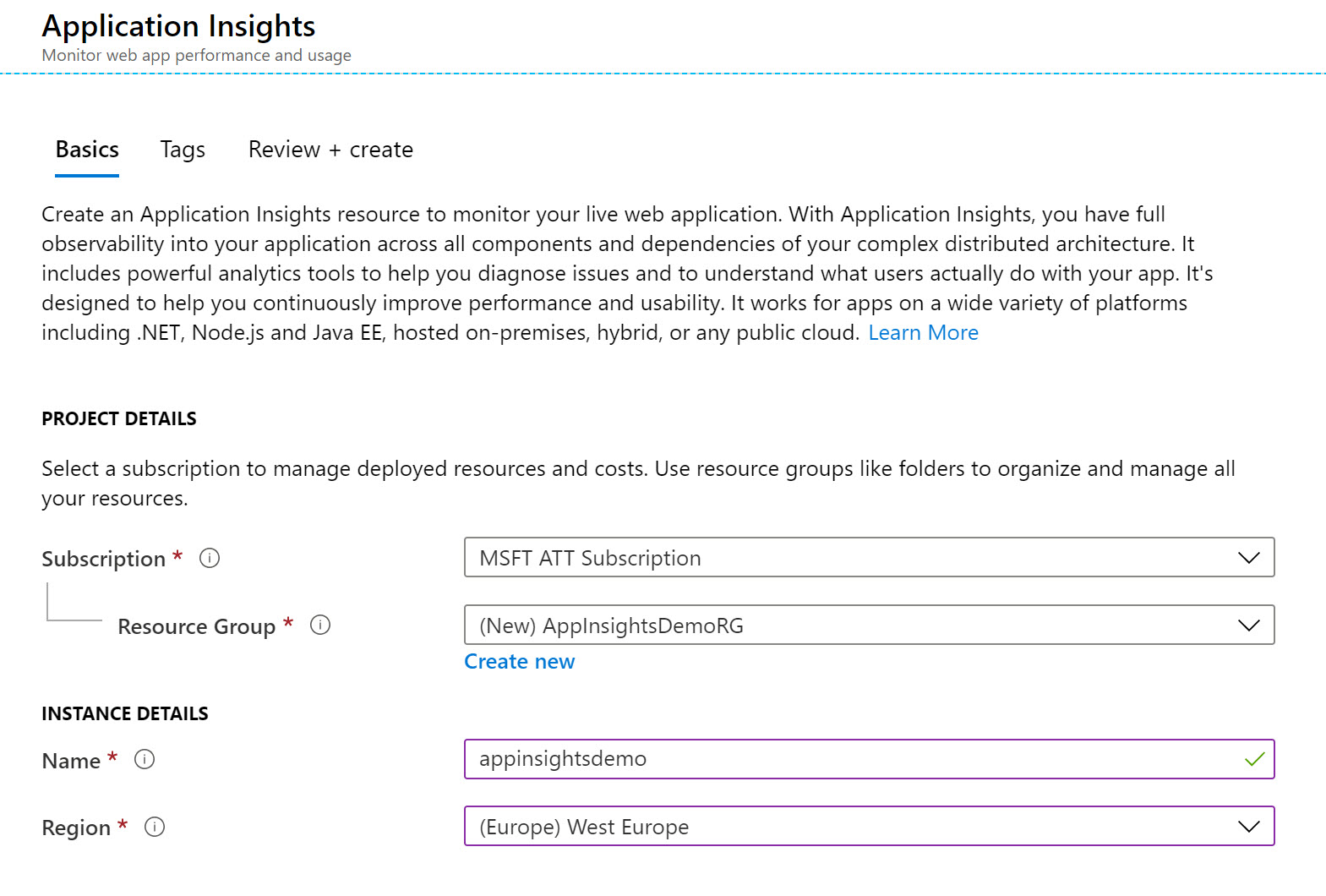Open the Resource Group info icon

click(x=320, y=625)
